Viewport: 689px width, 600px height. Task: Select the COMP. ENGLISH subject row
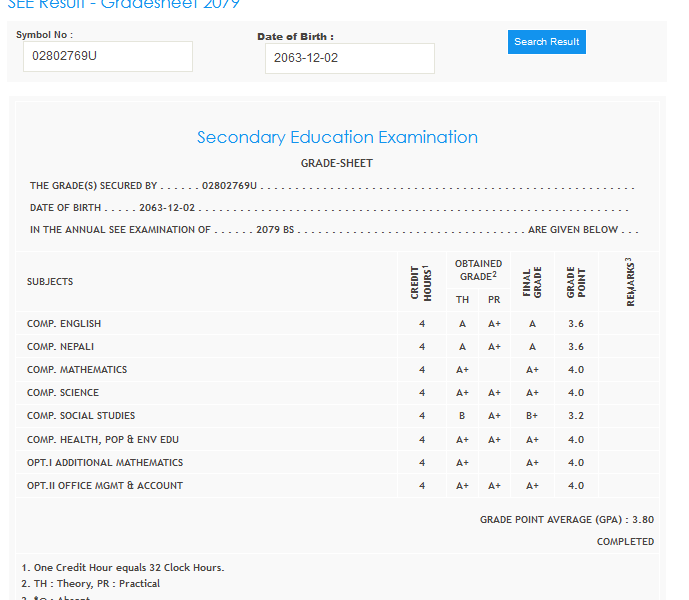tap(64, 324)
